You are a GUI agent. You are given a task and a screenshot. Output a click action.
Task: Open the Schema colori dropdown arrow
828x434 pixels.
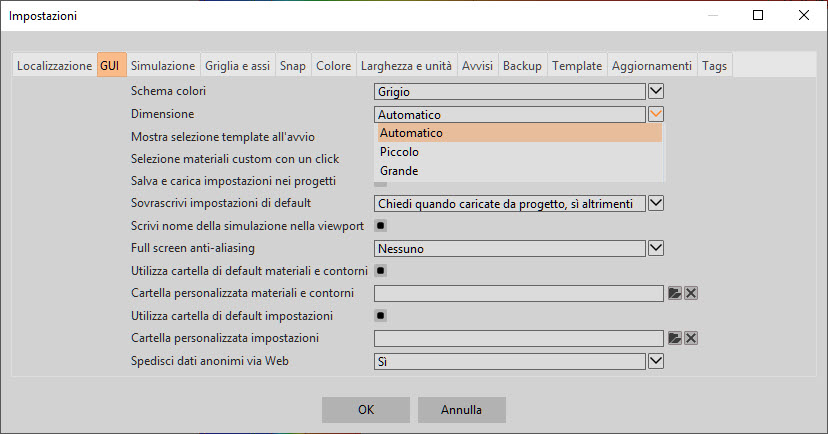(x=656, y=92)
